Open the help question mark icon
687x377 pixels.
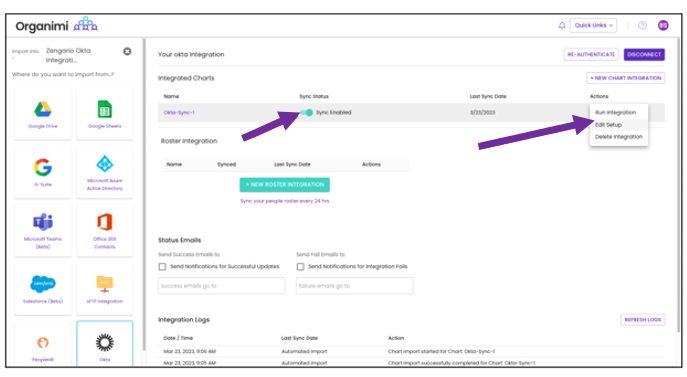(642, 25)
